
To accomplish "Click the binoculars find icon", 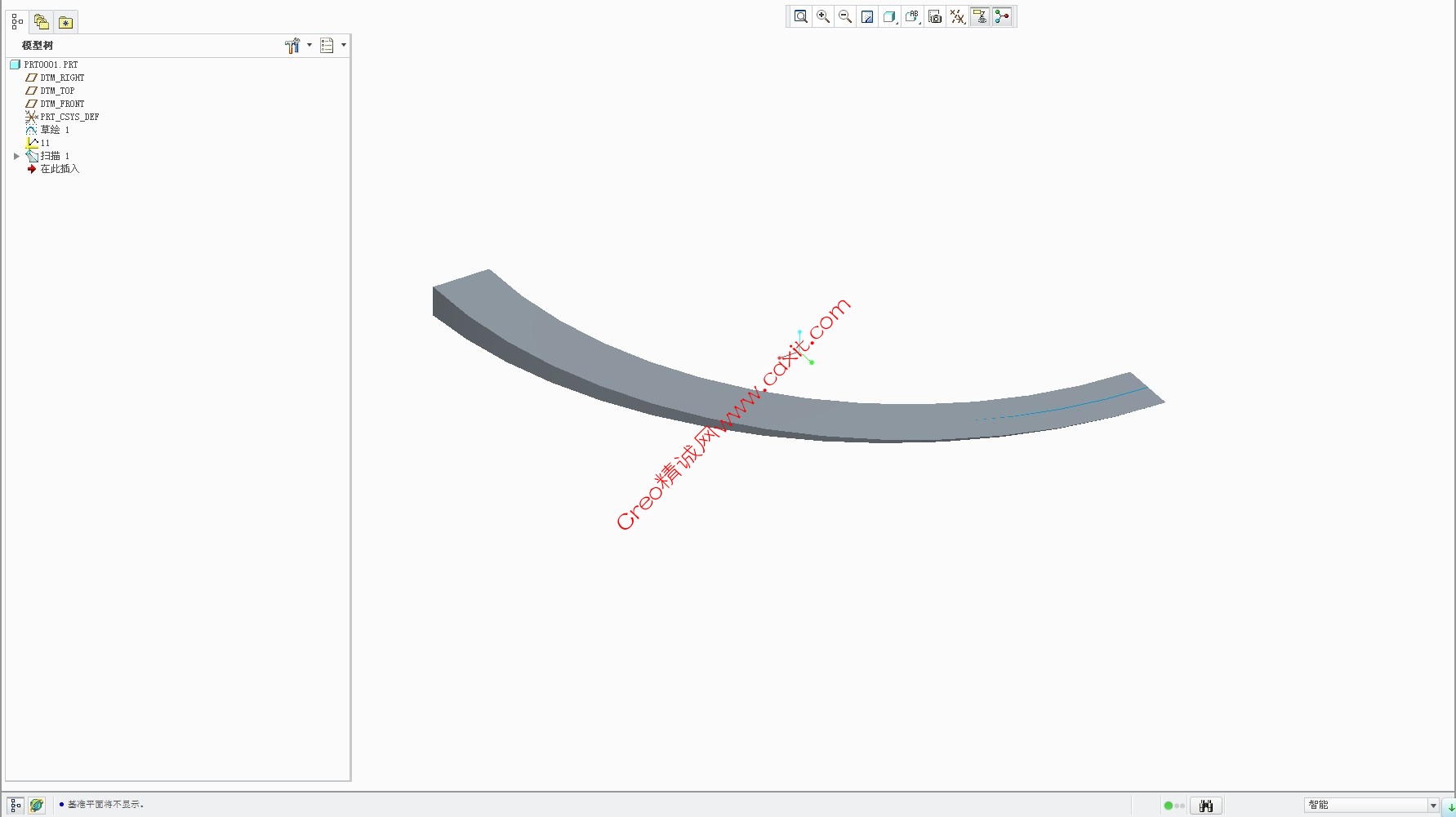I will point(1206,806).
